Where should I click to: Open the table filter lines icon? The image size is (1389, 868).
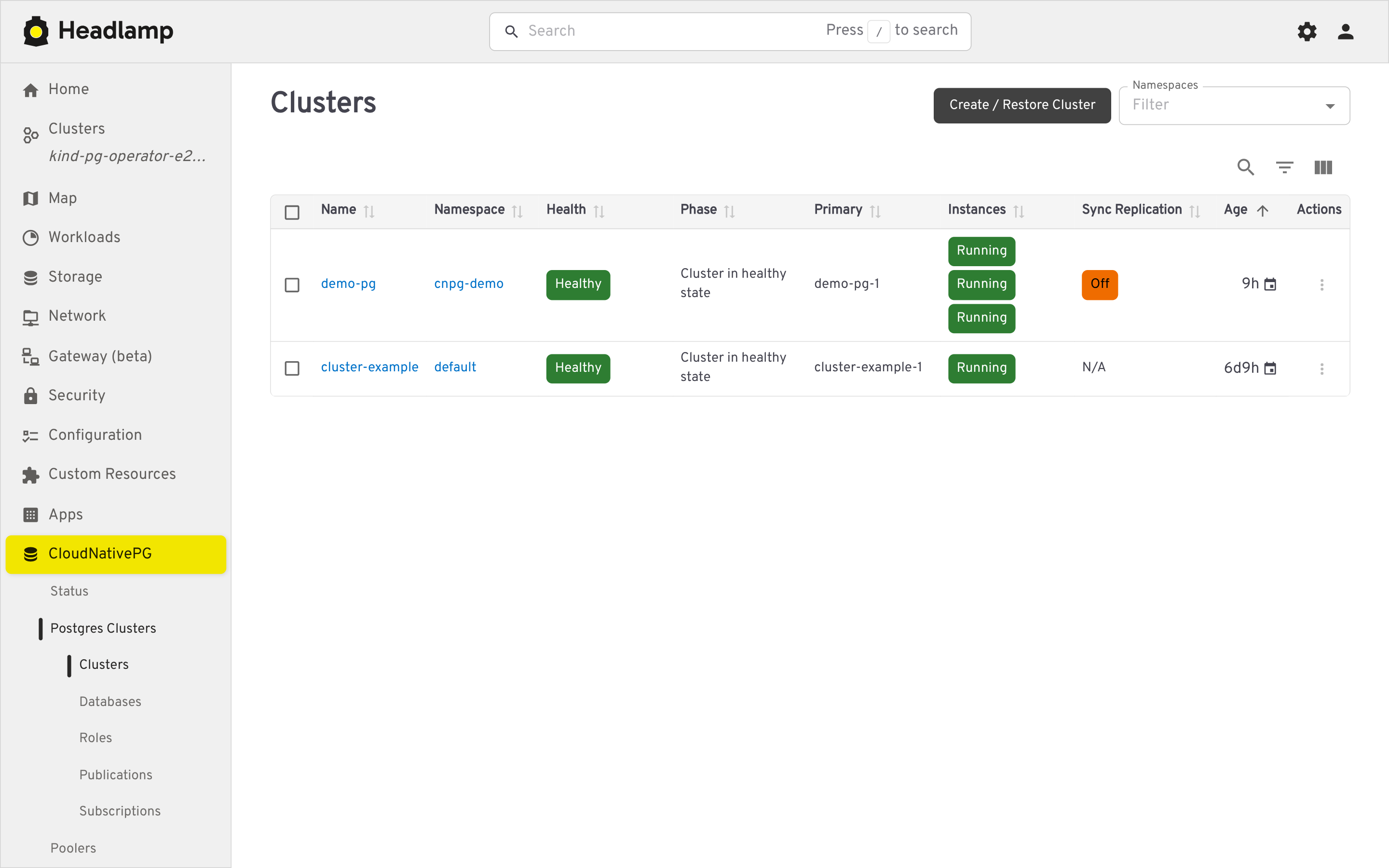click(1284, 167)
